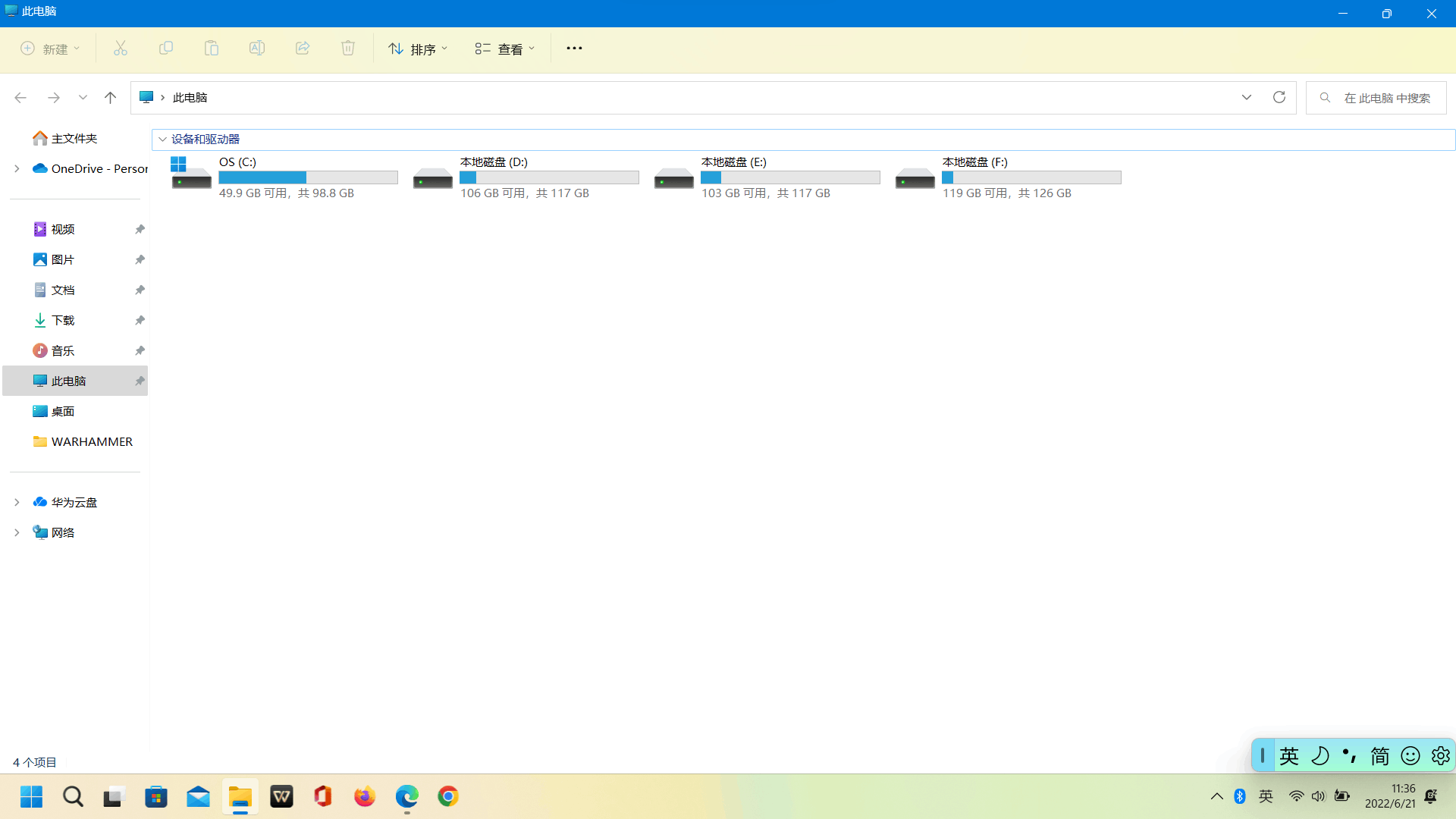Toggle the 英 input mode in IME bar

pyautogui.click(x=1289, y=756)
